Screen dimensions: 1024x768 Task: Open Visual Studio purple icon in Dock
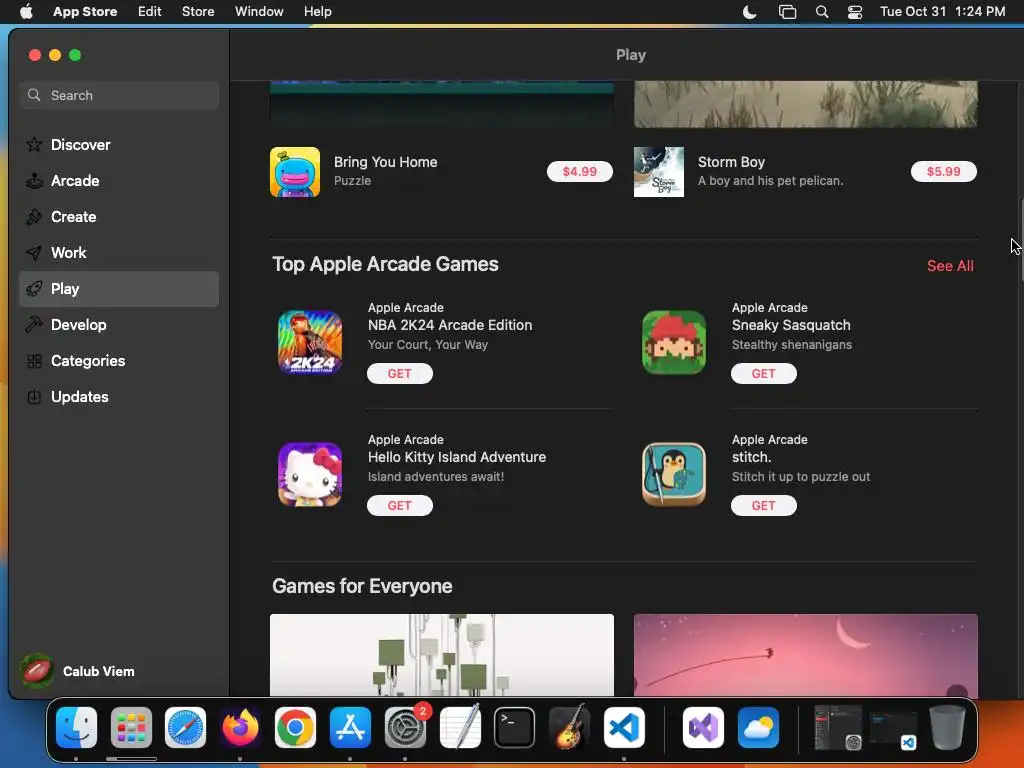[x=703, y=728]
